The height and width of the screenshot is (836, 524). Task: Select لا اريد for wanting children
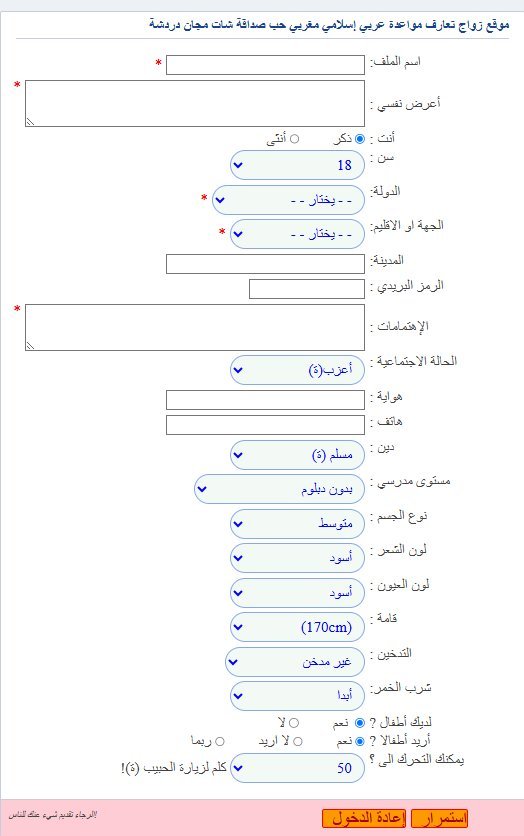[x=297, y=741]
